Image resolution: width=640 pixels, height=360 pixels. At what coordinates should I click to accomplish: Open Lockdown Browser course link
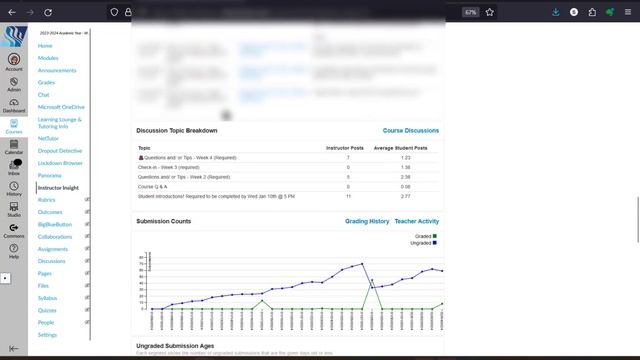click(x=60, y=163)
